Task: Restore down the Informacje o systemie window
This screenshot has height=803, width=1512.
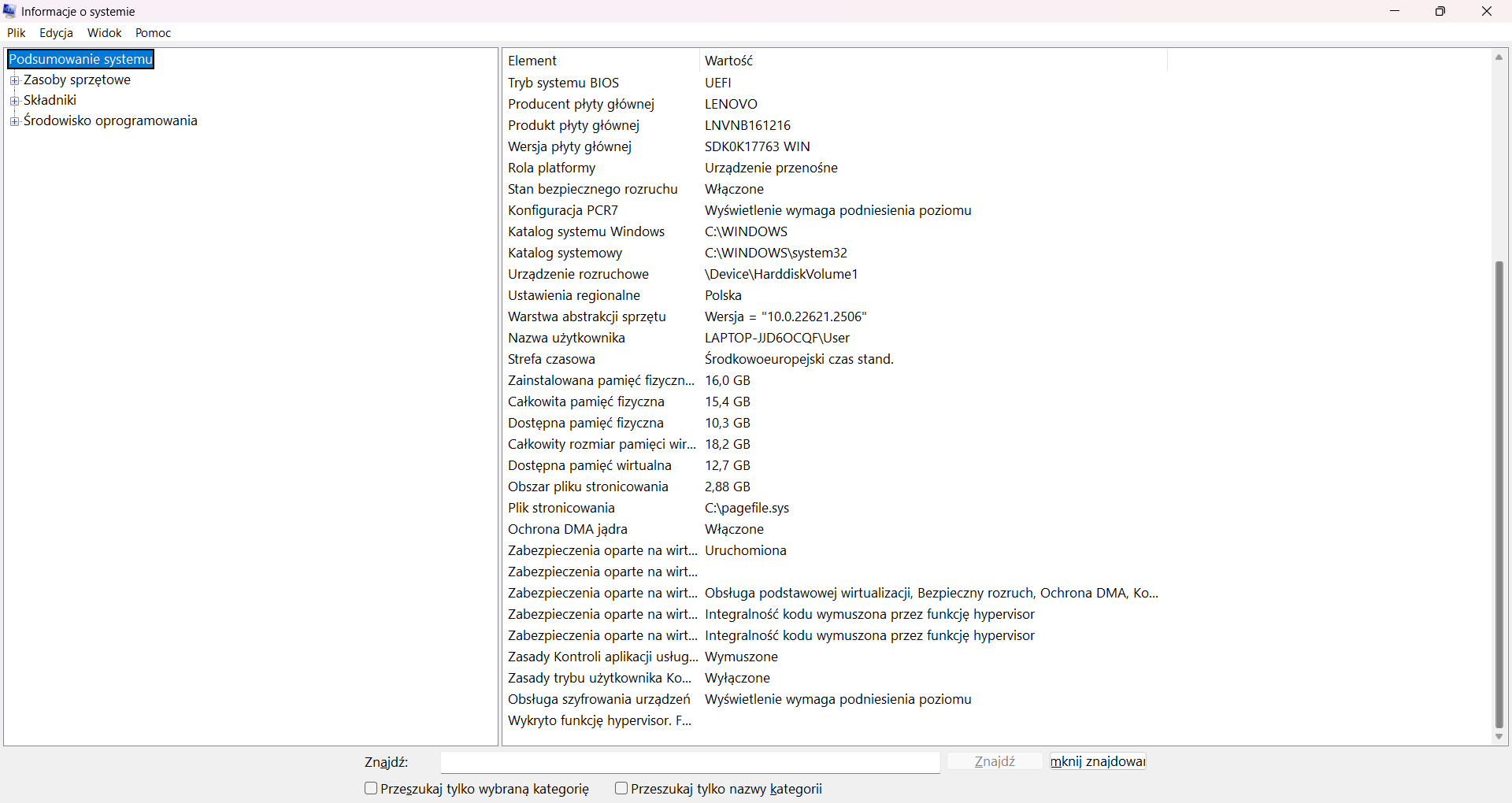Action: 1440,11
